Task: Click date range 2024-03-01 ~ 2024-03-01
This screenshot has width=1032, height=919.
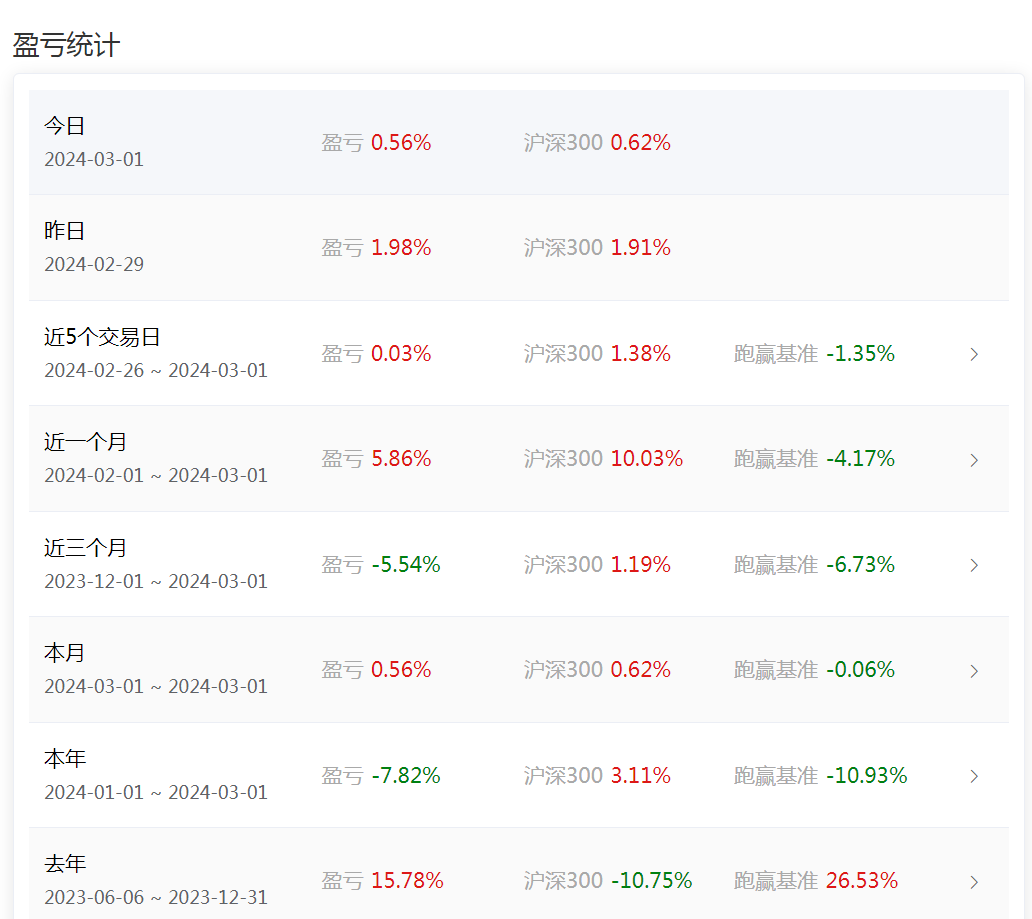Action: pos(156,686)
